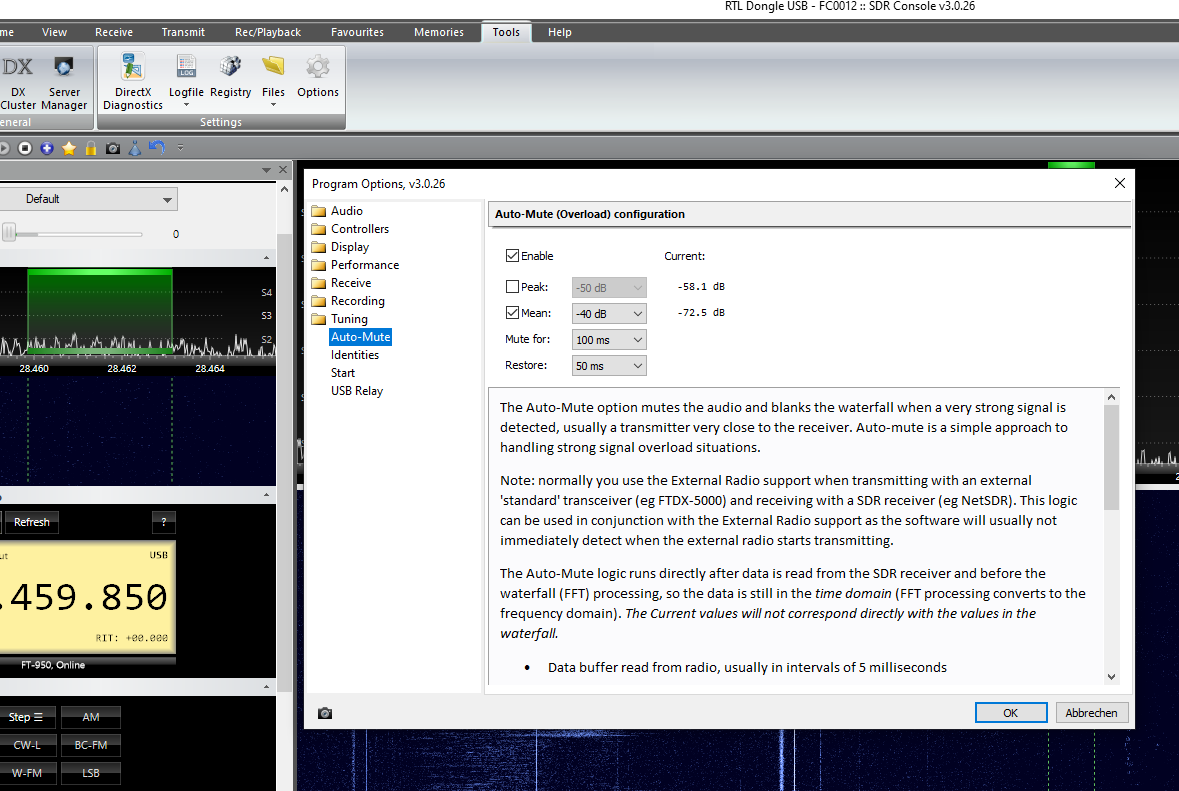1179x791 pixels.
Task: Open Server Manager from the ribbon
Action: pos(64,81)
